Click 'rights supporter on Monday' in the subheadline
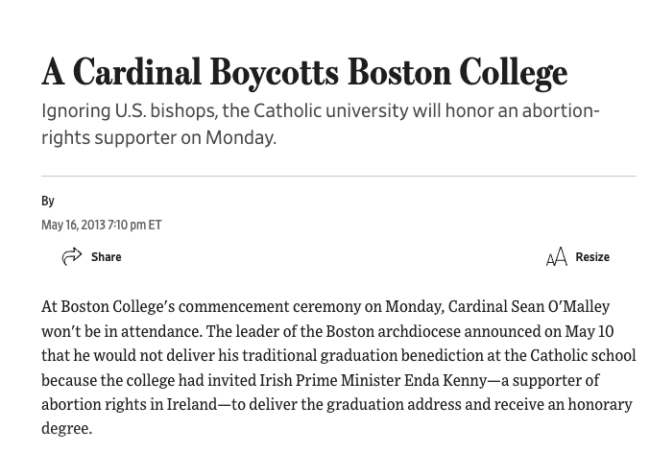The height and width of the screenshot is (453, 650). tap(157, 138)
